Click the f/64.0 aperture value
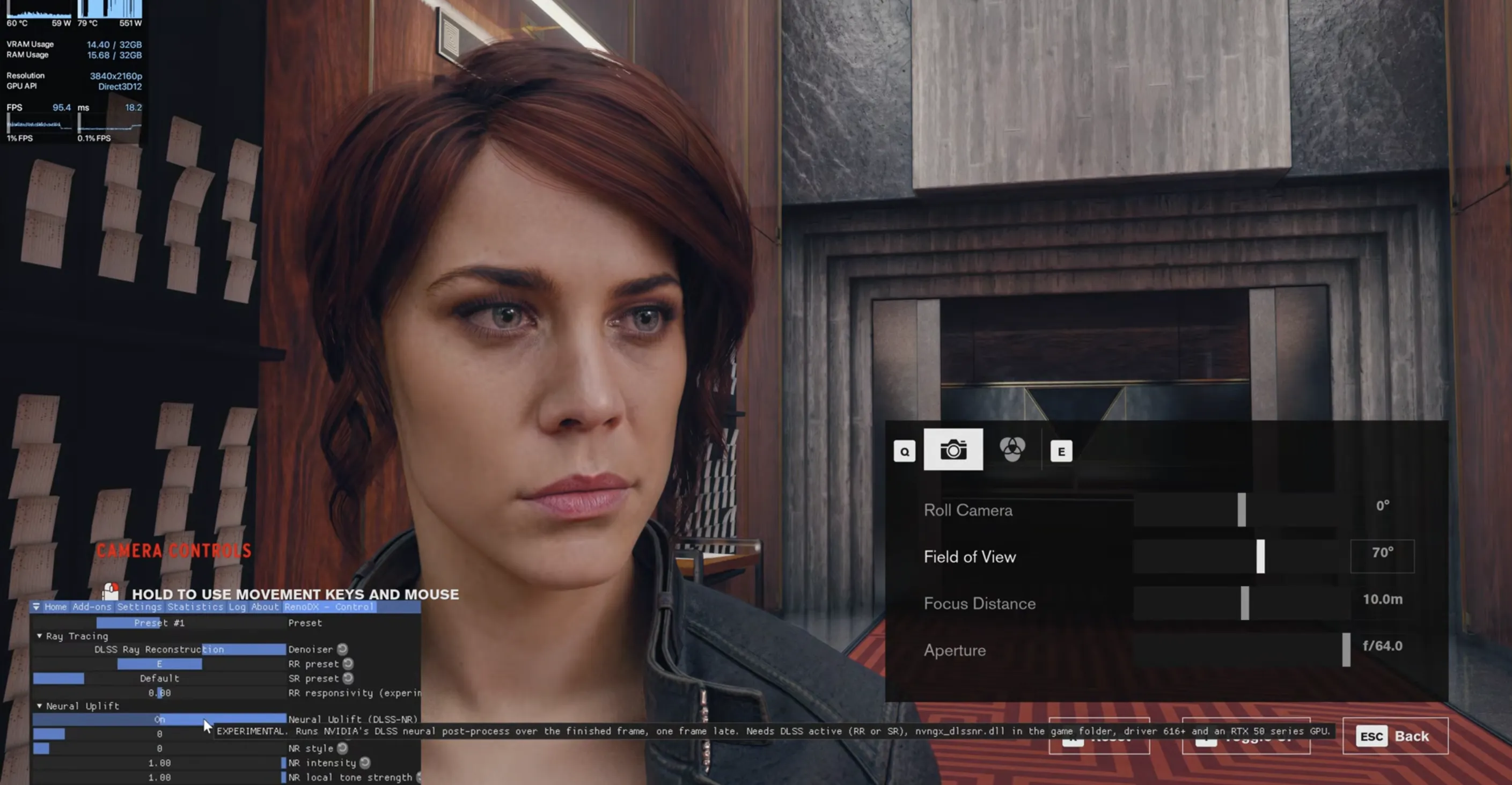 1382,646
